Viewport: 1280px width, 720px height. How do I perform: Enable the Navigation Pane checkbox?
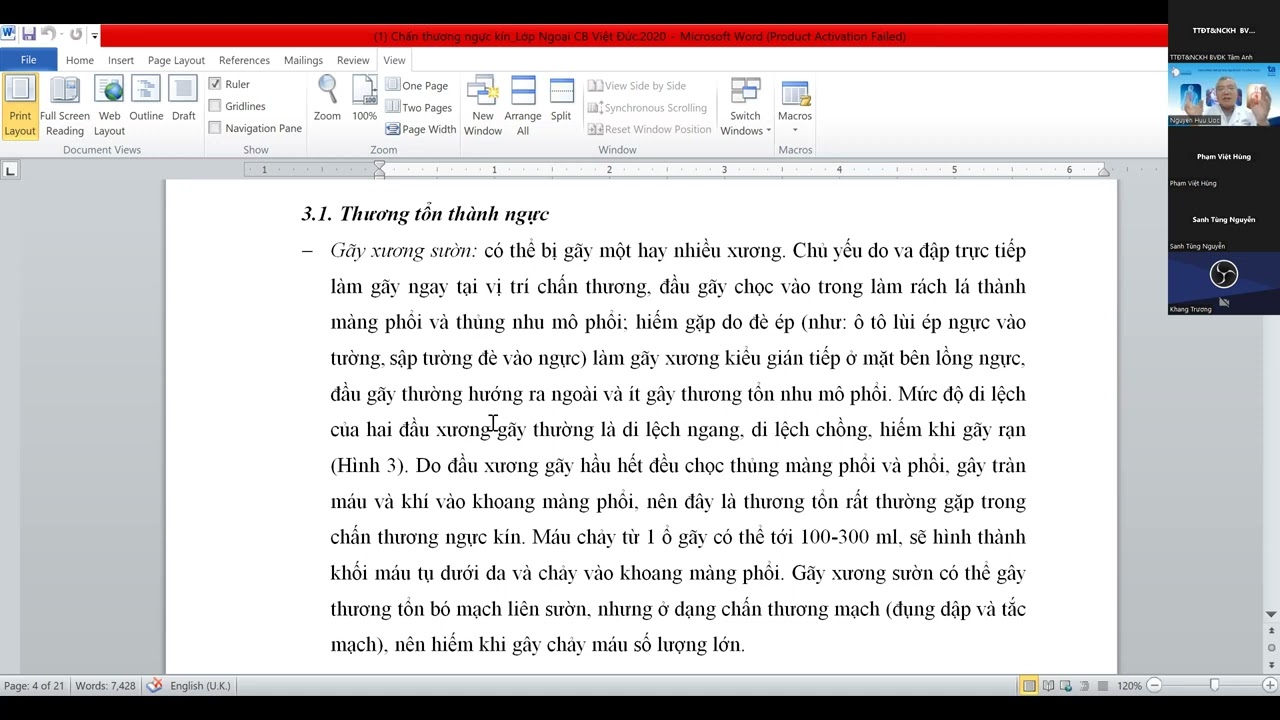coord(215,128)
